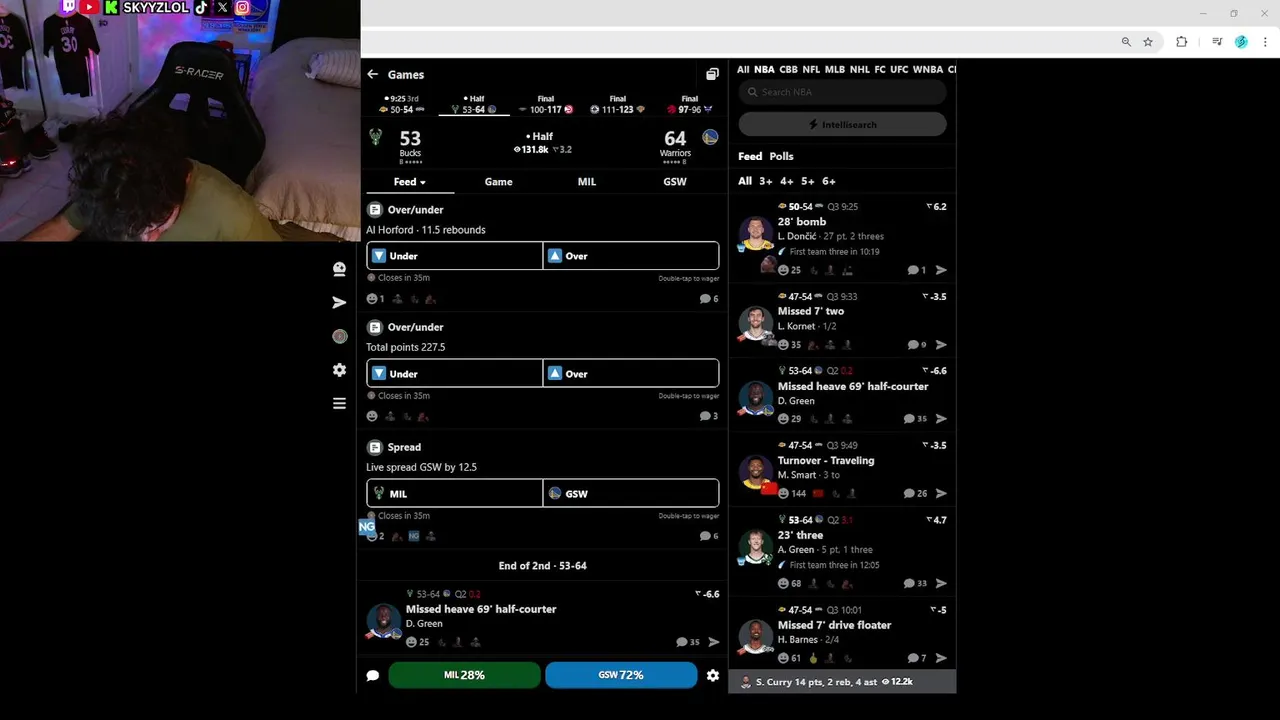Screen dimensions: 1280x720
Task: Focus the Search NBA field
Action: (842, 92)
